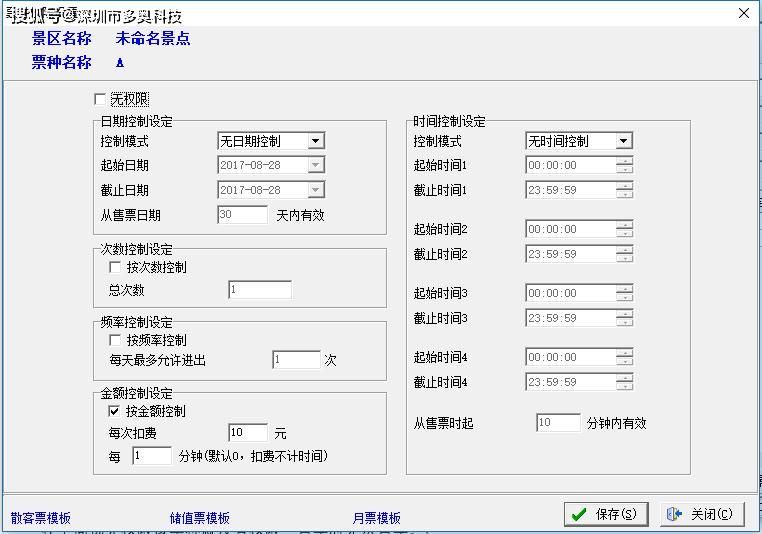Click the 截止时间3 time field
The width and height of the screenshot is (762, 534).
point(571,318)
